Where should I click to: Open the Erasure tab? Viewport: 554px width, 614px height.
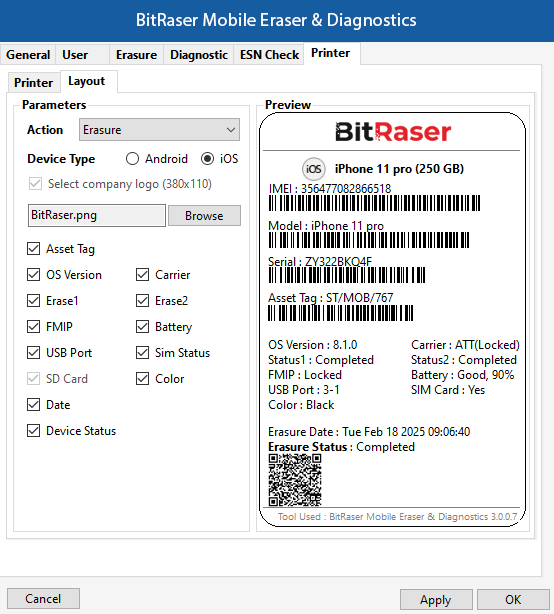pyautogui.click(x=136, y=54)
